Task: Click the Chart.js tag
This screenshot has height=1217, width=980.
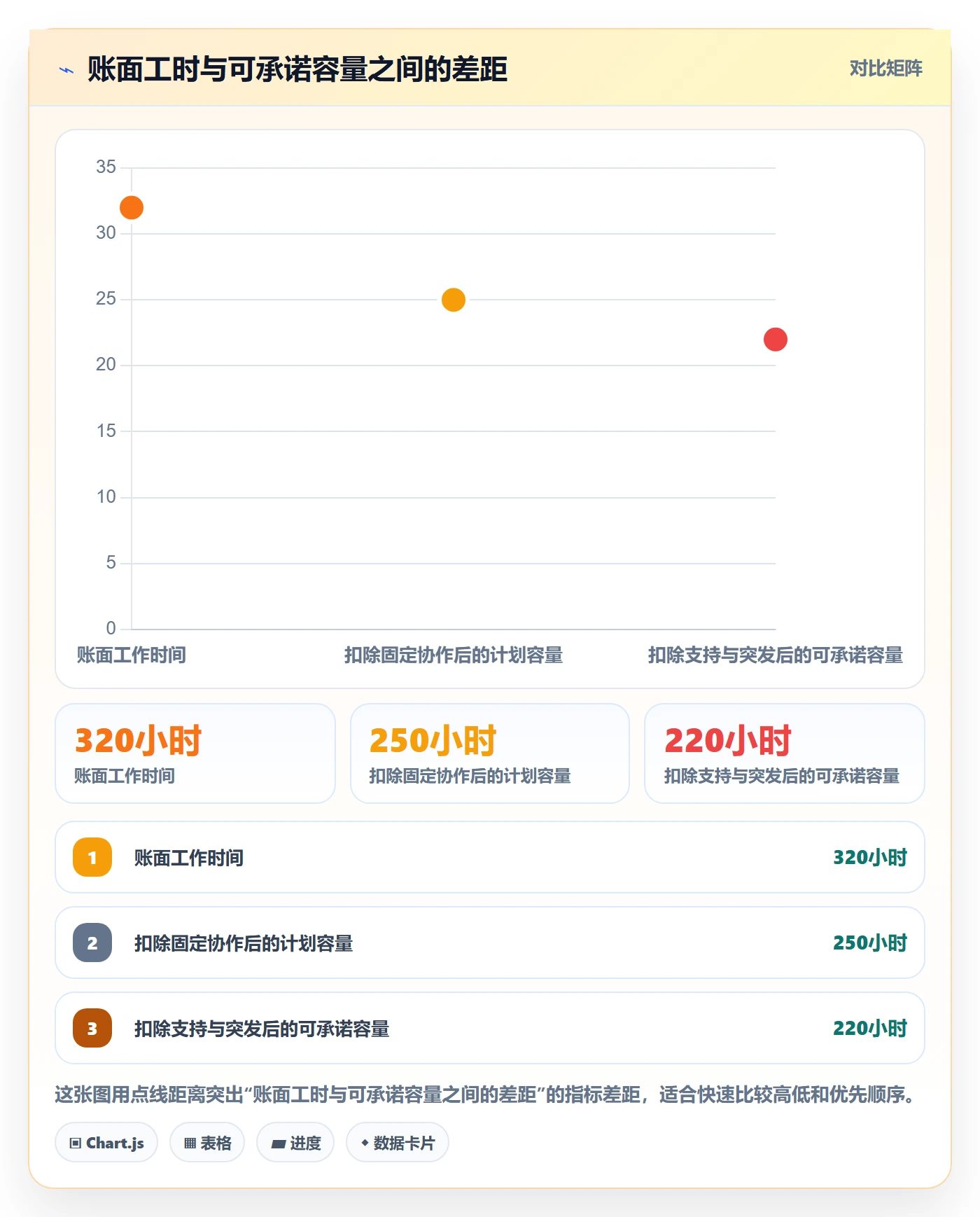Action: coord(106,1143)
